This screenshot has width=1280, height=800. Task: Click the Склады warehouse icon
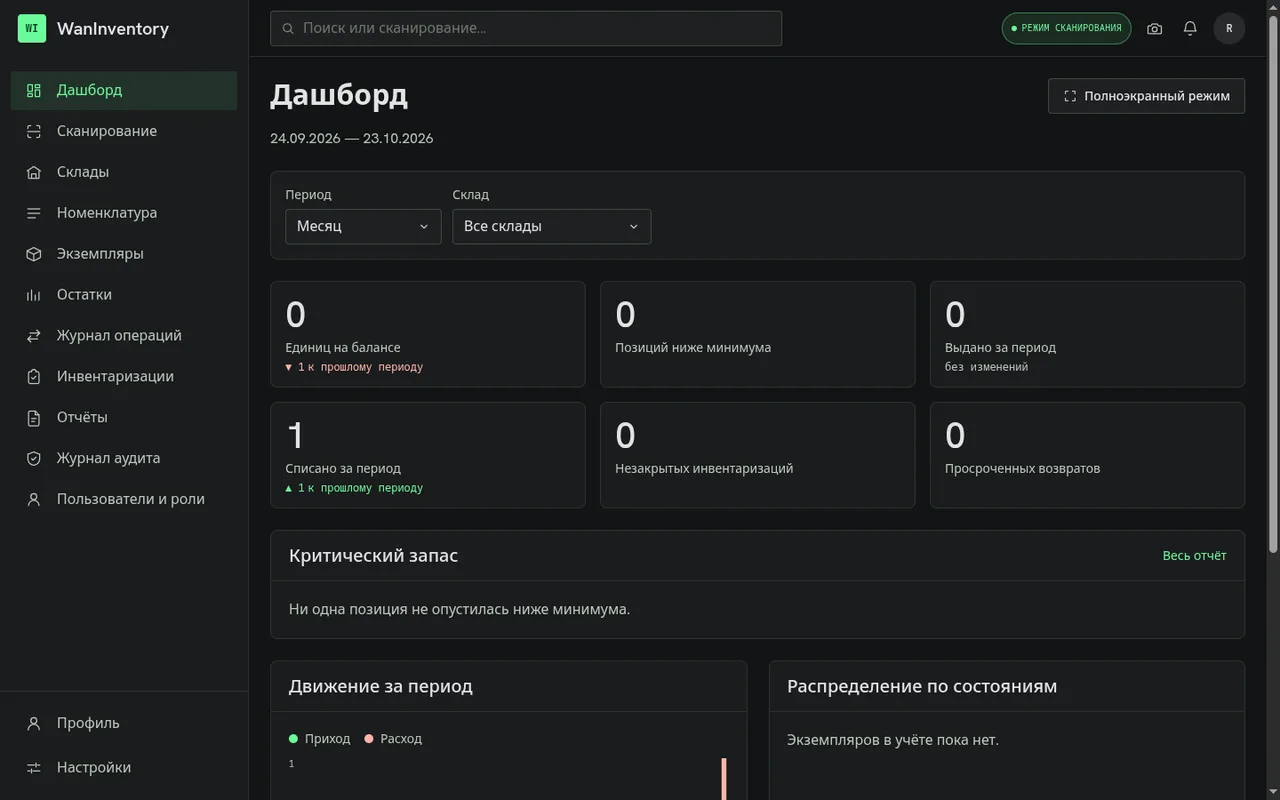point(34,172)
